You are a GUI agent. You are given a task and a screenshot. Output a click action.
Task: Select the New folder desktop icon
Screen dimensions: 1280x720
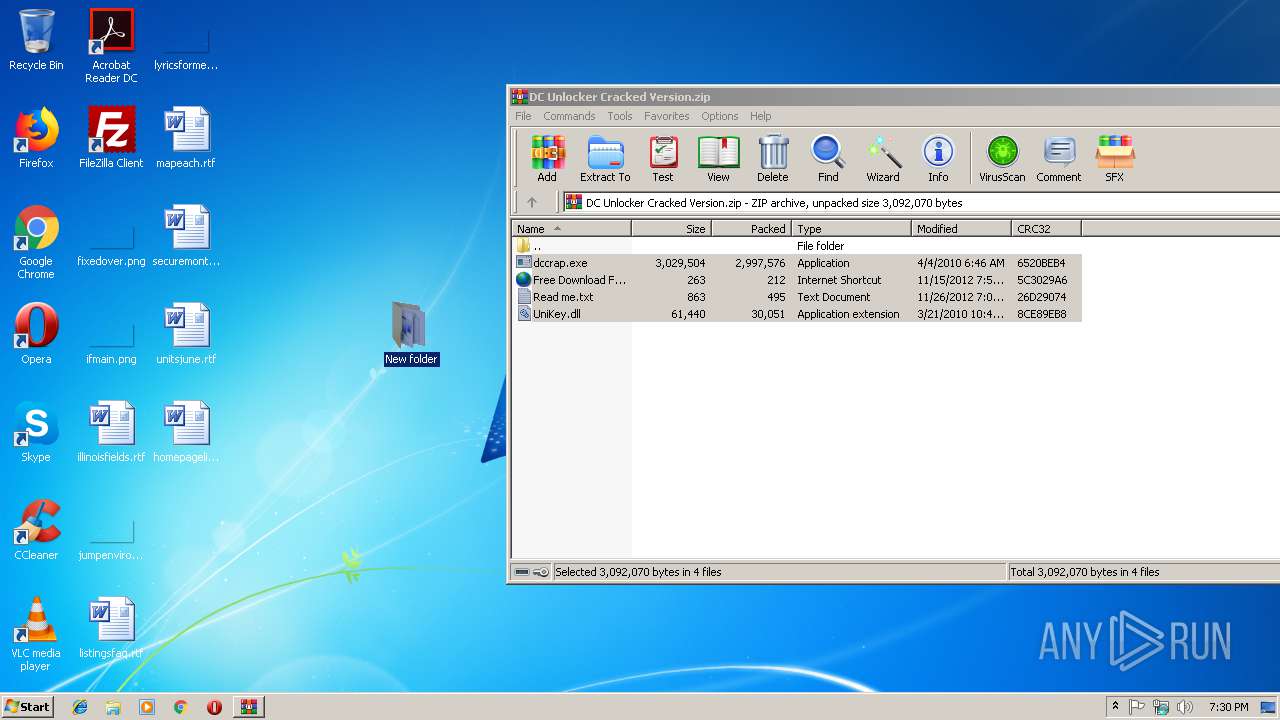(411, 334)
